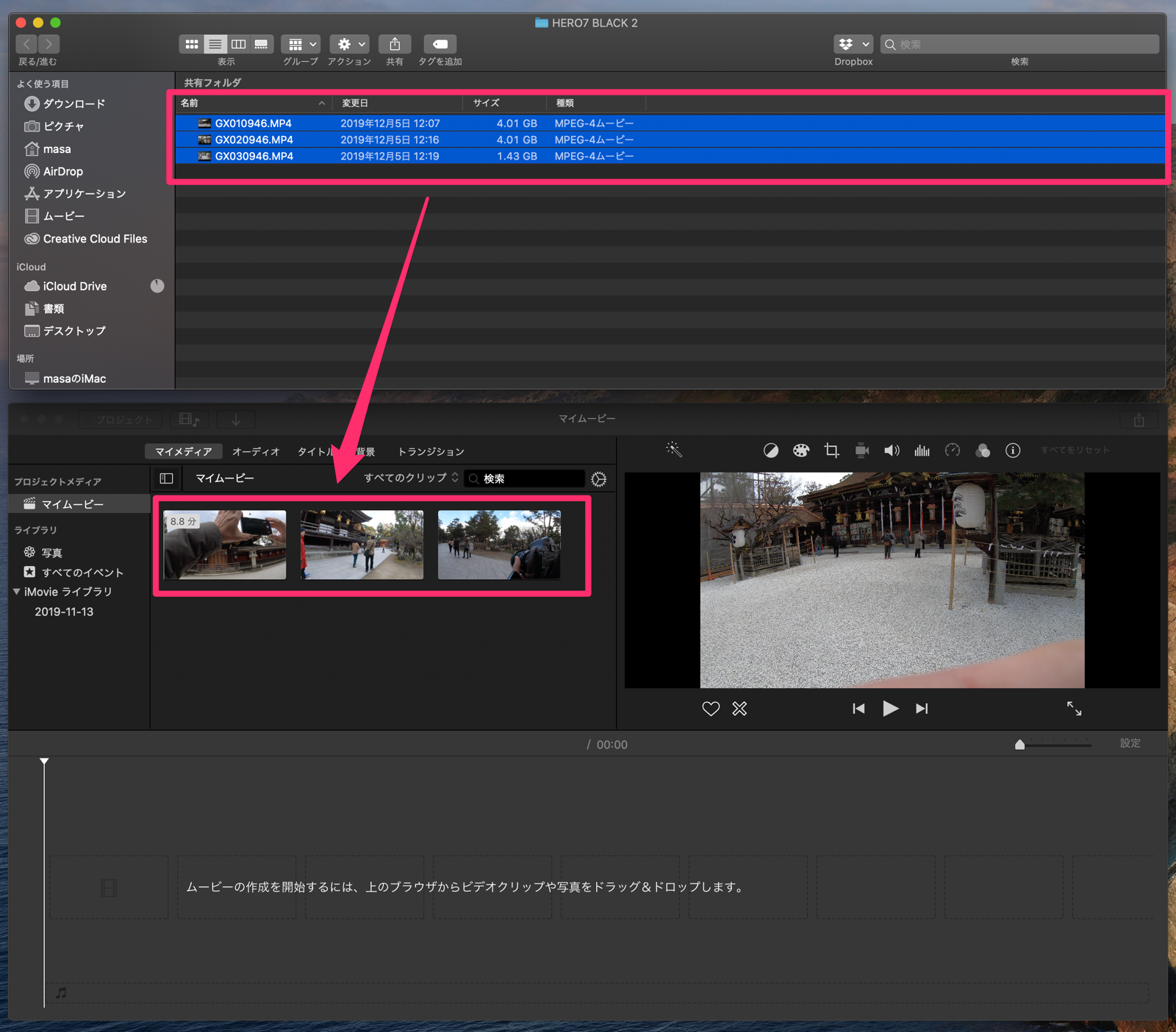The height and width of the screenshot is (1032, 1176).
Task: Click the Finder share button
Action: click(395, 44)
